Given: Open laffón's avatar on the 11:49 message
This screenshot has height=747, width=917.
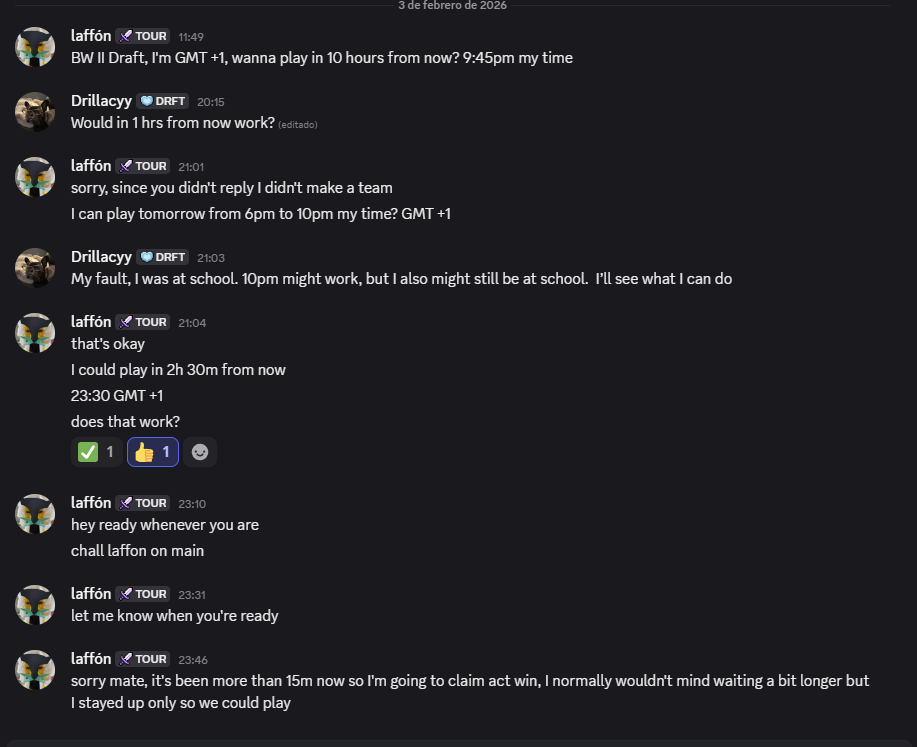Looking at the screenshot, I should click(35, 47).
